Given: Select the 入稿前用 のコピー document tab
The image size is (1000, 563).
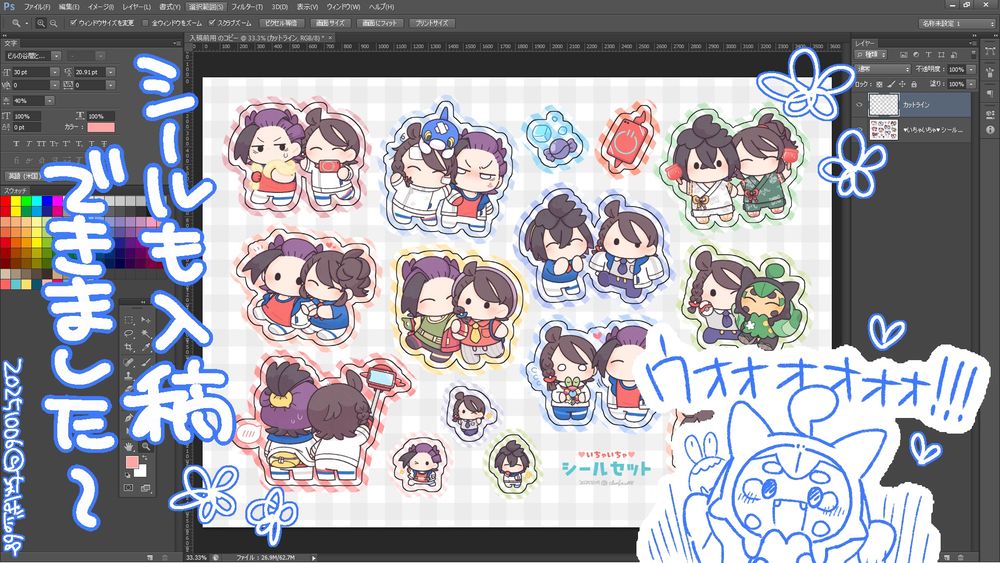Looking at the screenshot, I should 258,38.
